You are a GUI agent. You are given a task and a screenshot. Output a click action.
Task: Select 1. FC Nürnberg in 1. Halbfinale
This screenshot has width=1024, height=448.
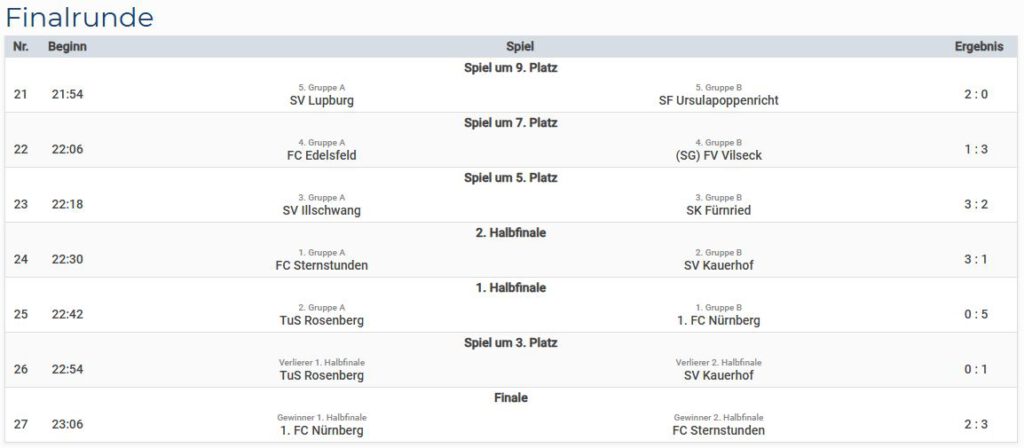pos(718,320)
